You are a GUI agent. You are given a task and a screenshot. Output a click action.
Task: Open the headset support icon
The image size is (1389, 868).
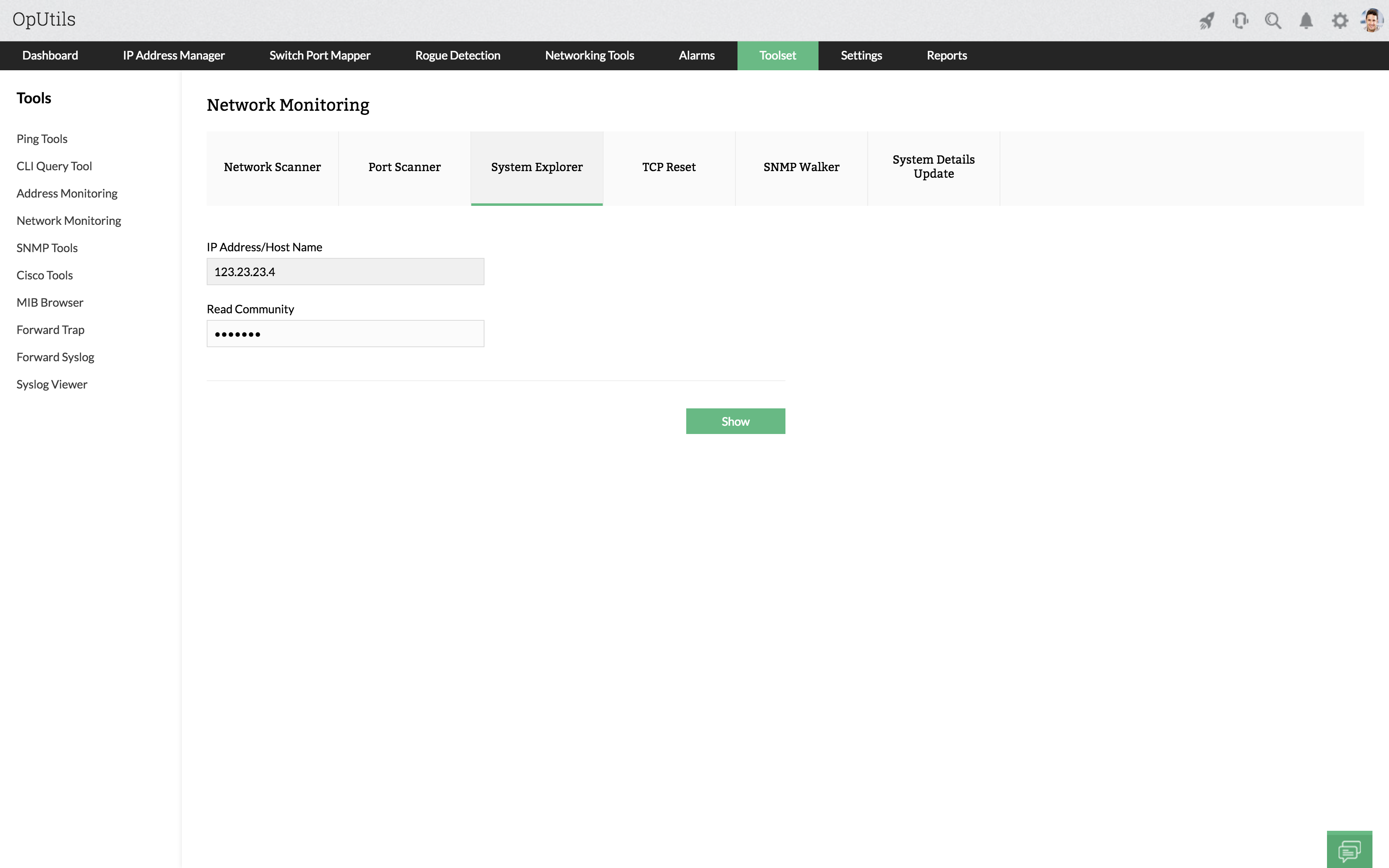[x=1240, y=21]
